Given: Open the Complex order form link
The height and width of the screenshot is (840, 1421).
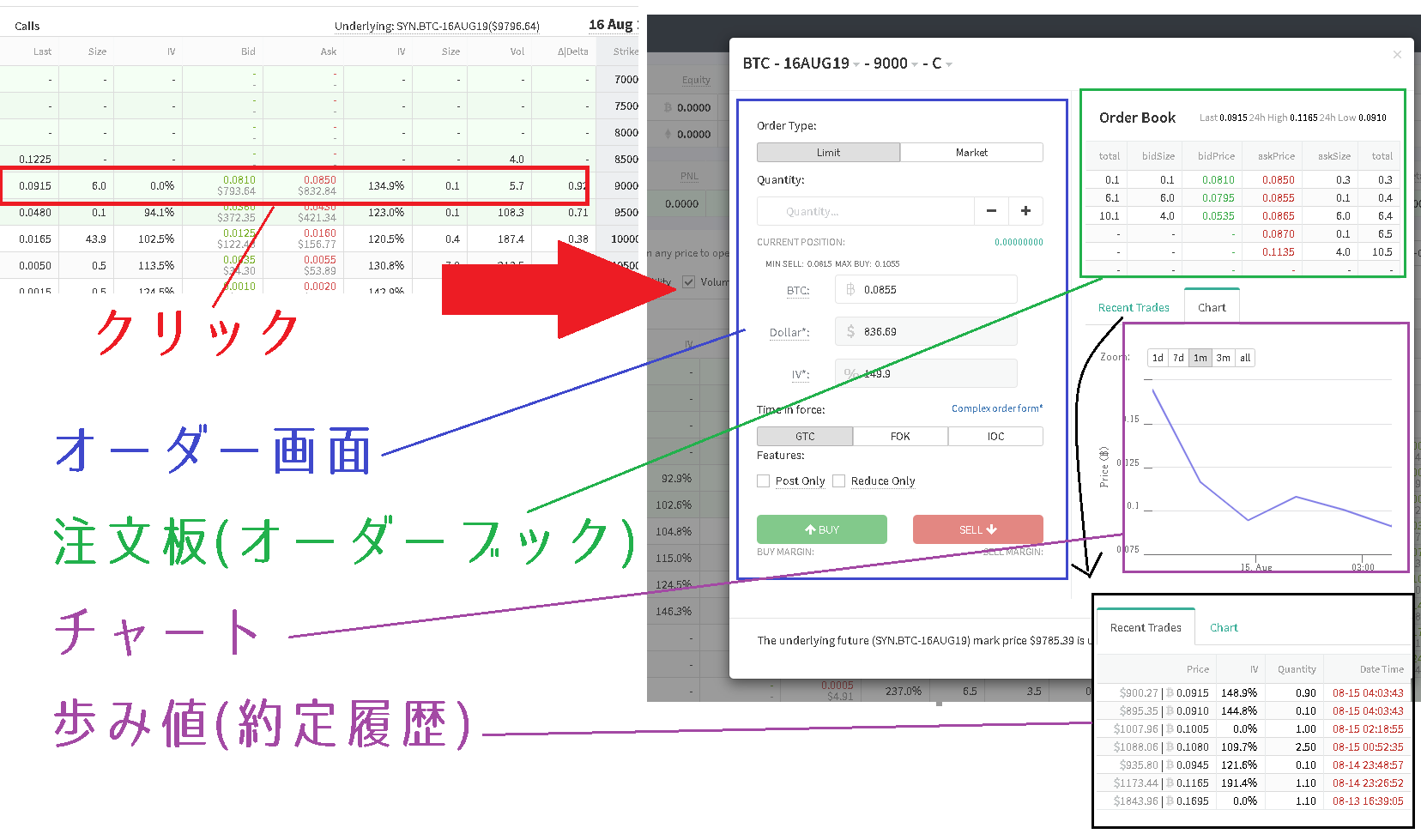Looking at the screenshot, I should pyautogui.click(x=996, y=408).
